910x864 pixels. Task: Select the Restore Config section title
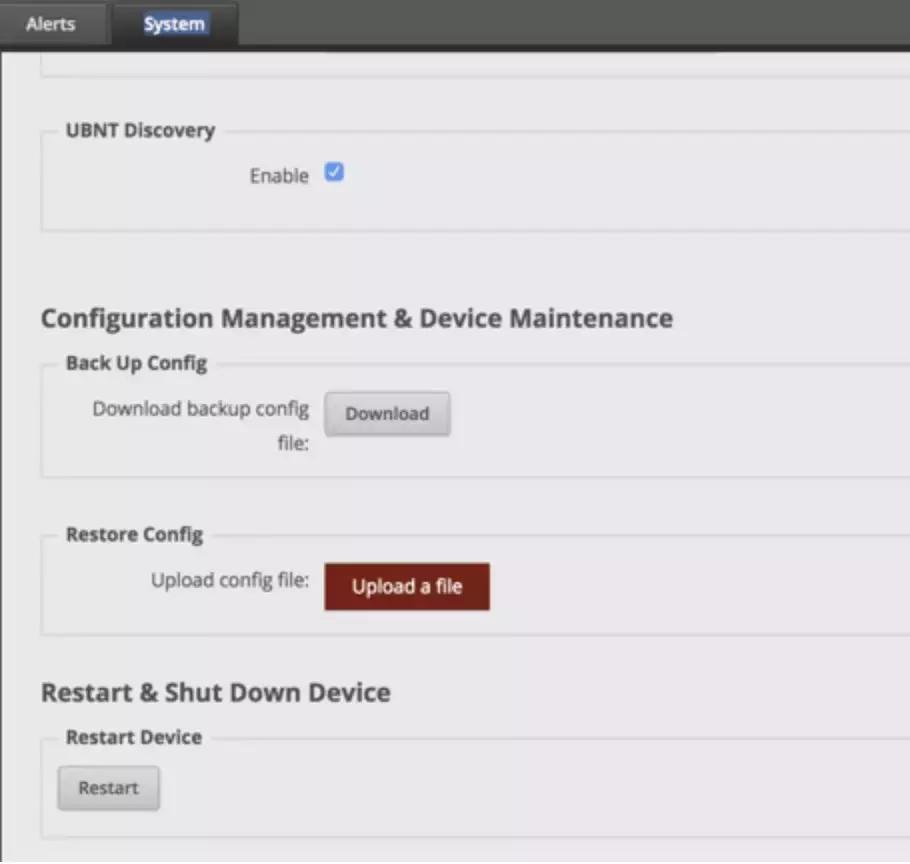pyautogui.click(x=134, y=535)
